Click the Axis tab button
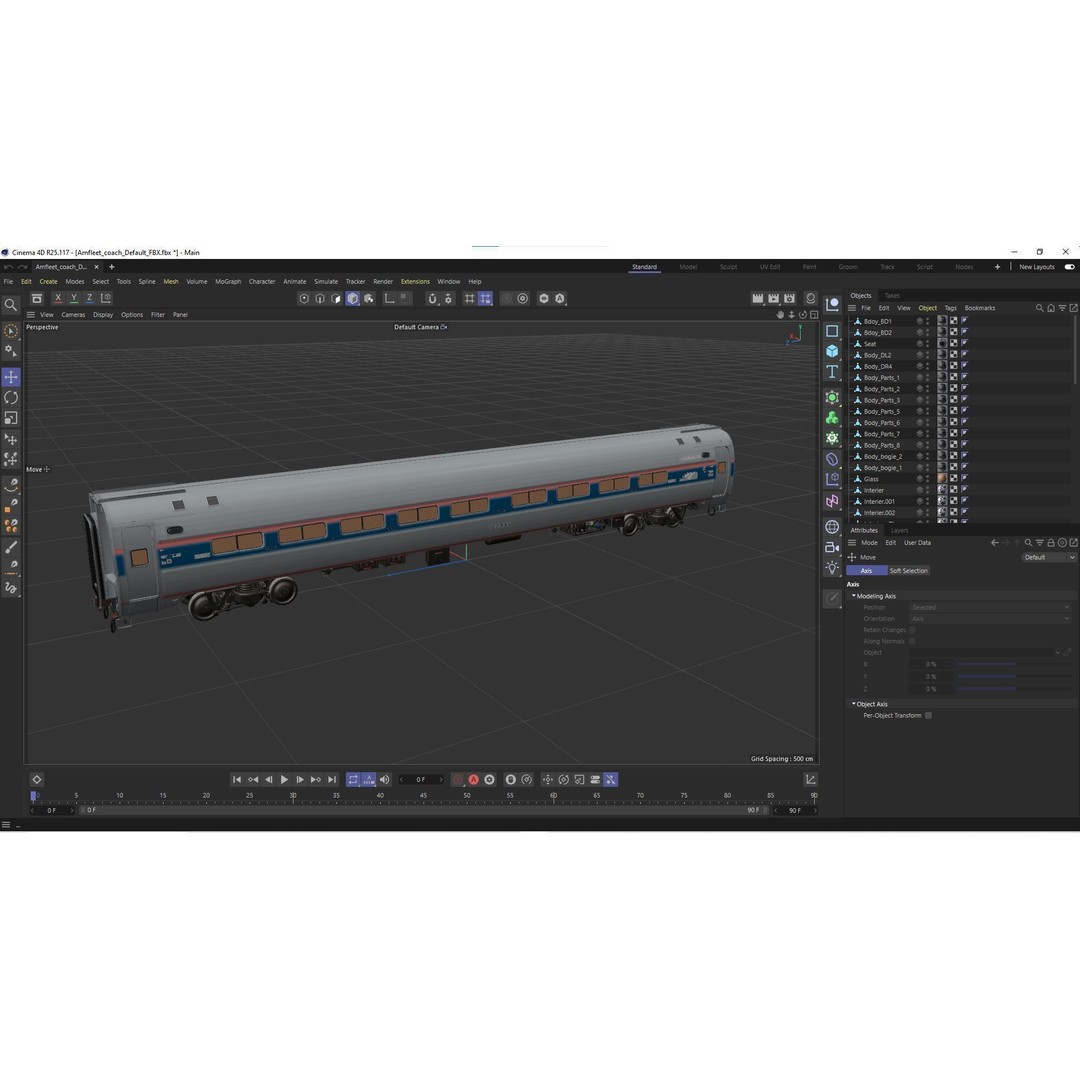Viewport: 1080px width, 1080px height. [866, 570]
